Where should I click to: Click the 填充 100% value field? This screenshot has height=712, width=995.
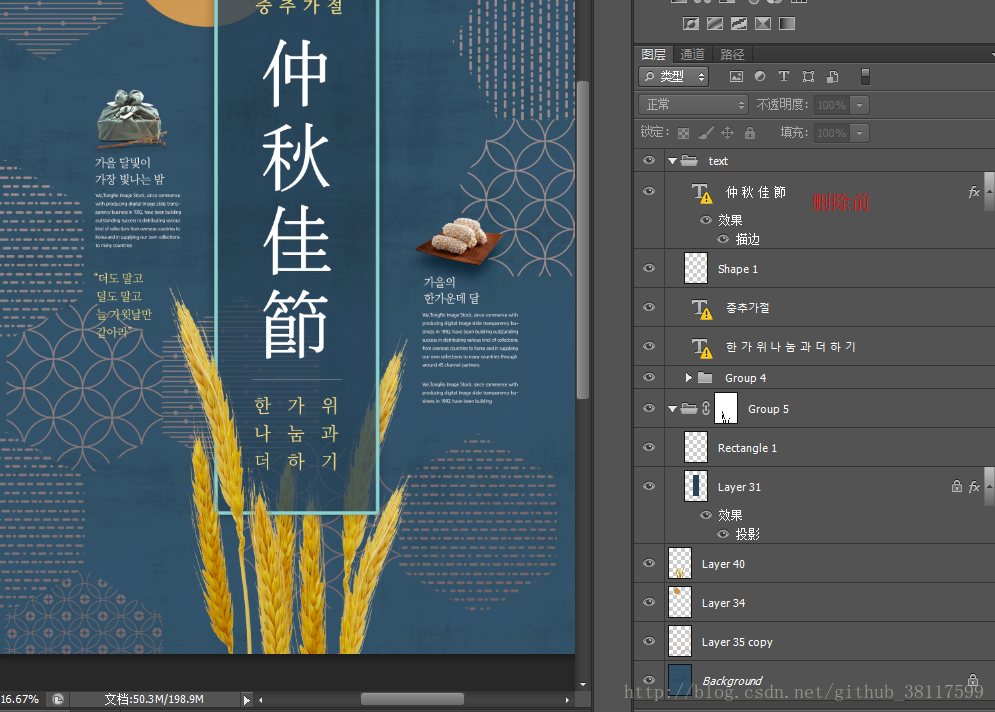[x=832, y=133]
